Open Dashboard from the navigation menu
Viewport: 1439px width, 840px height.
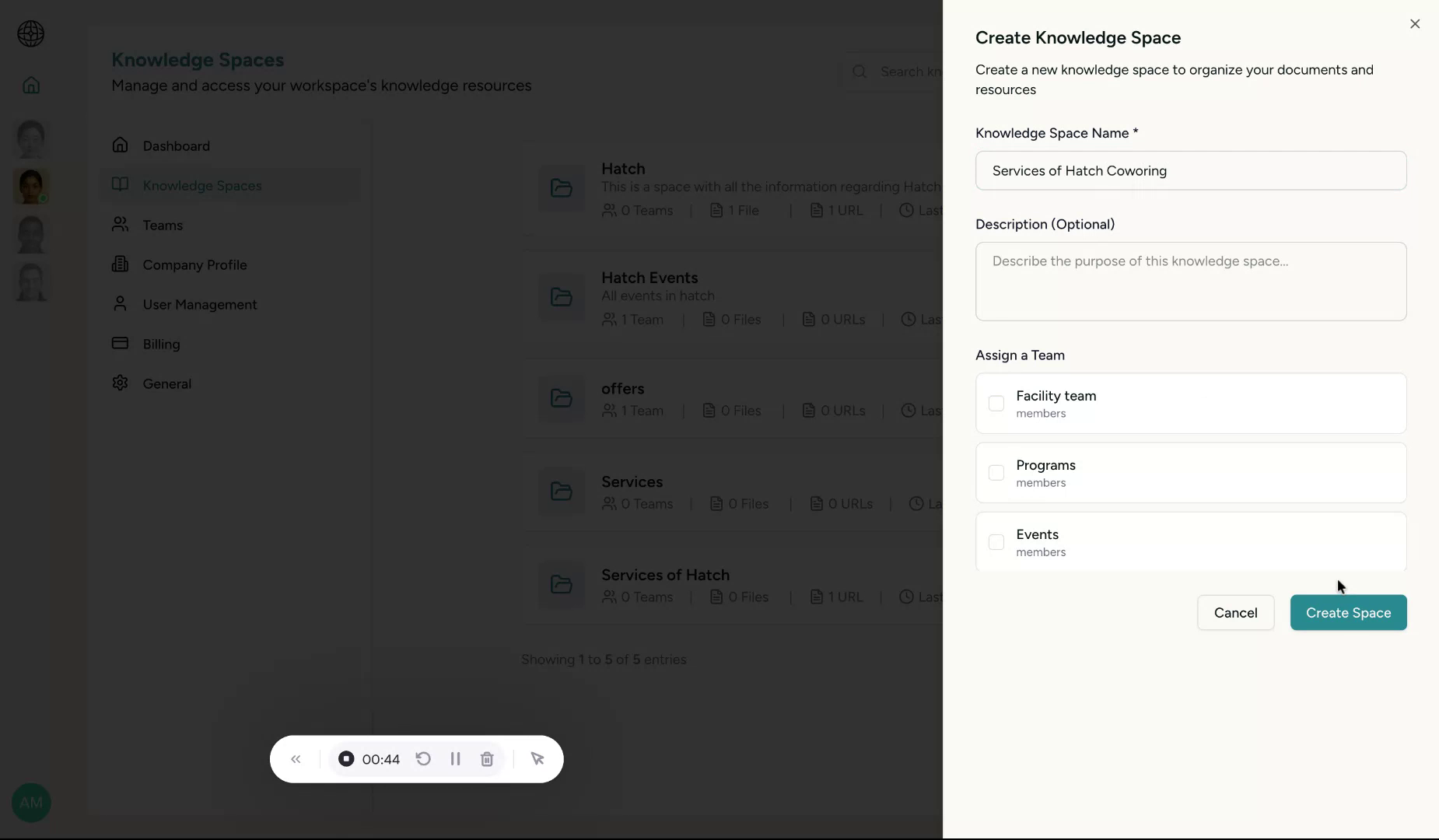point(176,145)
